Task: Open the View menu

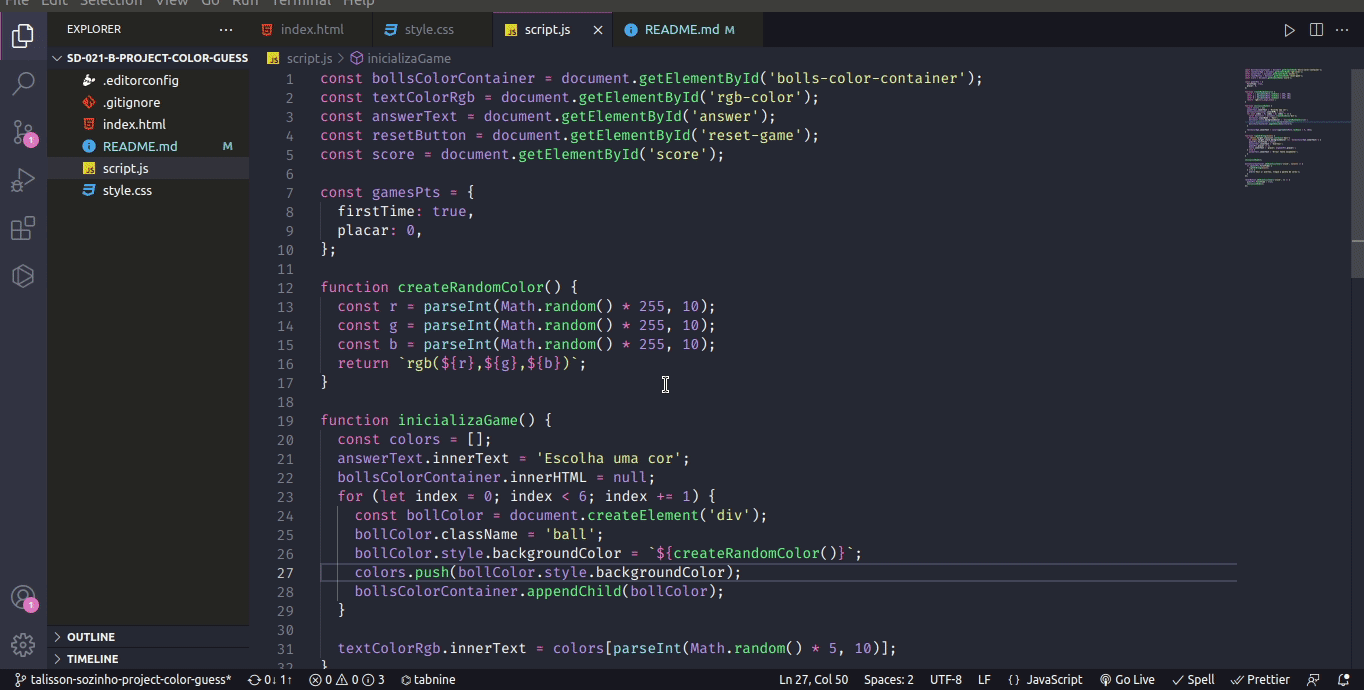Action: pos(171,3)
